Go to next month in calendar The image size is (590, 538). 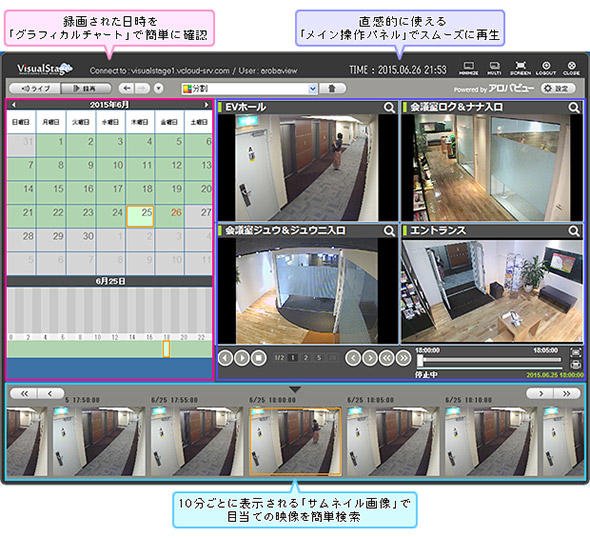coord(206,105)
